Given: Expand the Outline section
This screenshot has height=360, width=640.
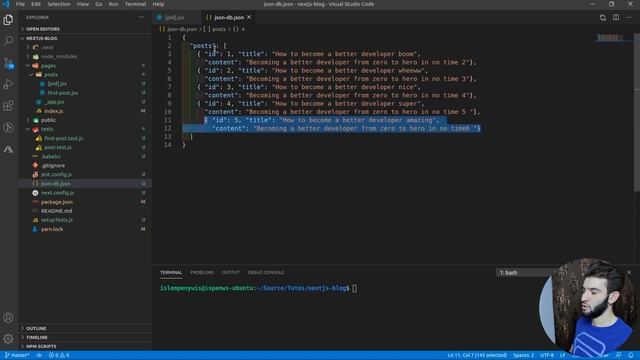Looking at the screenshot, I should (x=36, y=329).
